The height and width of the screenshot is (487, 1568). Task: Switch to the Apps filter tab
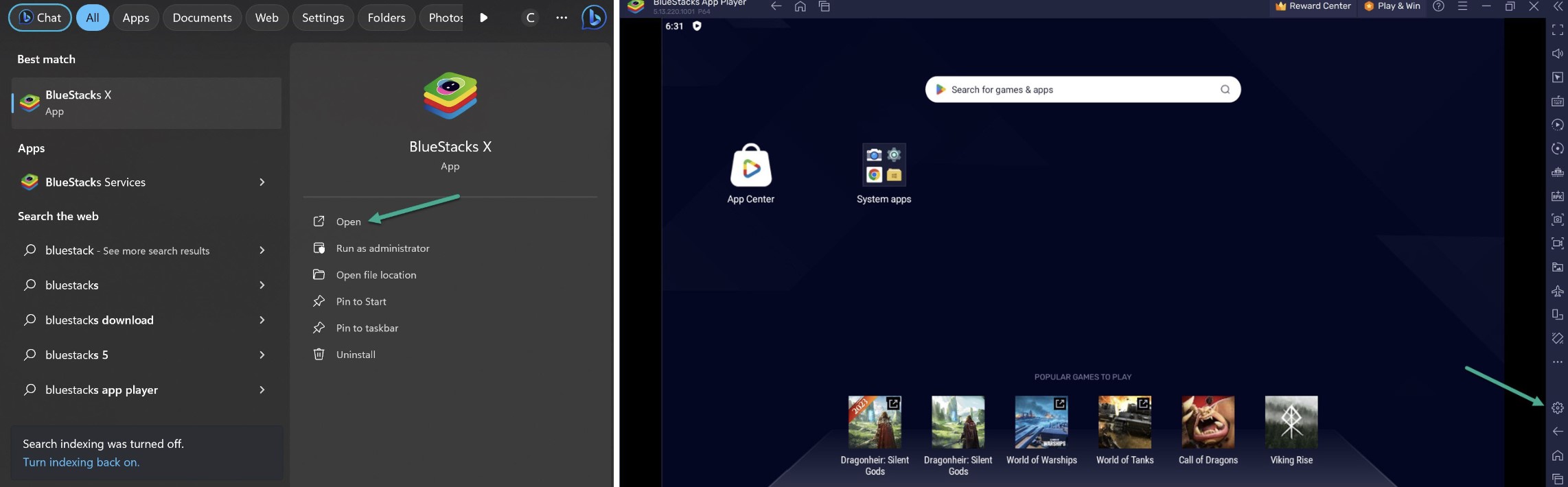(136, 18)
